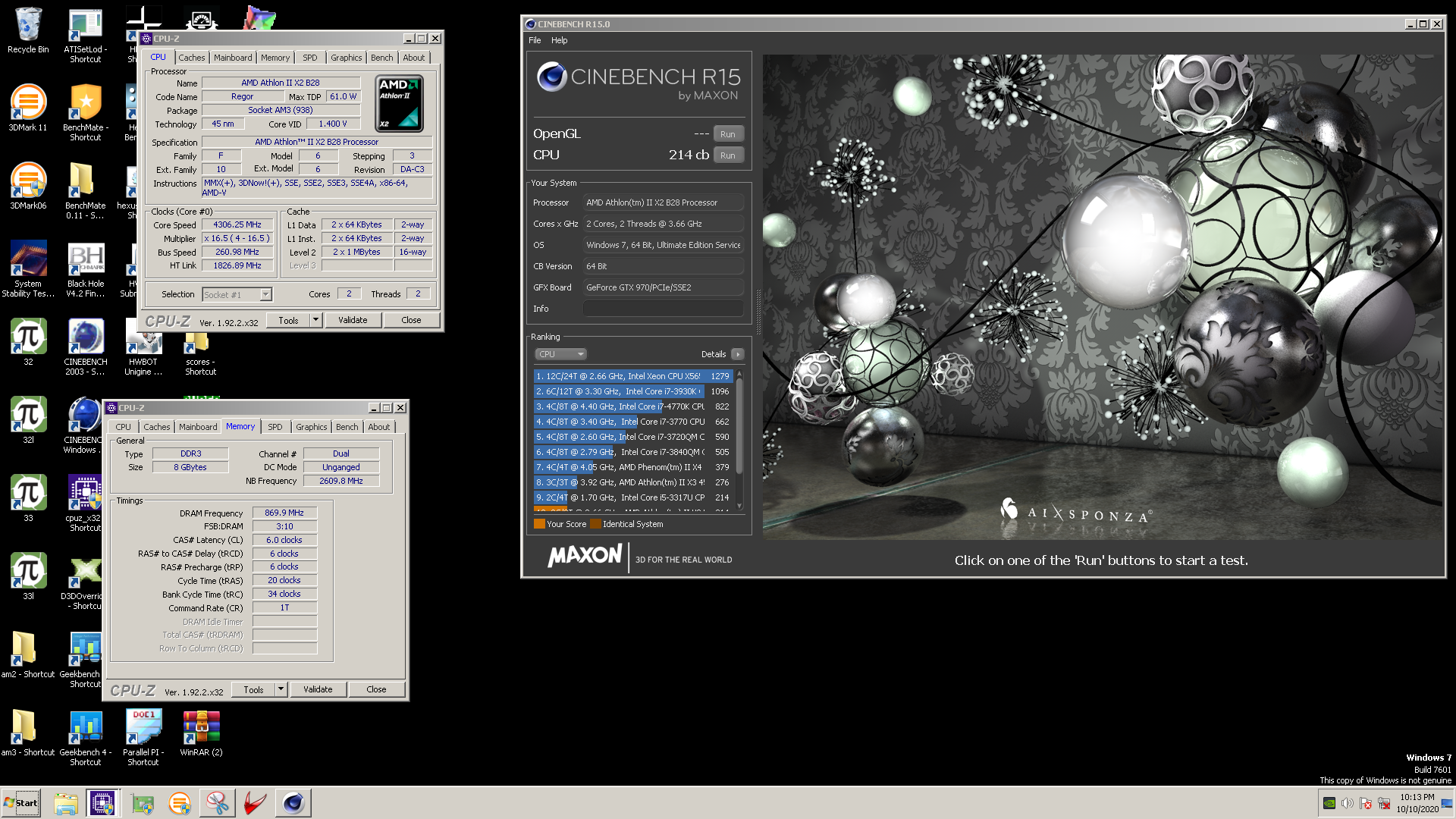Select ranking entry AMD Phenom II X4 379
1456x819 pixels.
pyautogui.click(x=632, y=467)
